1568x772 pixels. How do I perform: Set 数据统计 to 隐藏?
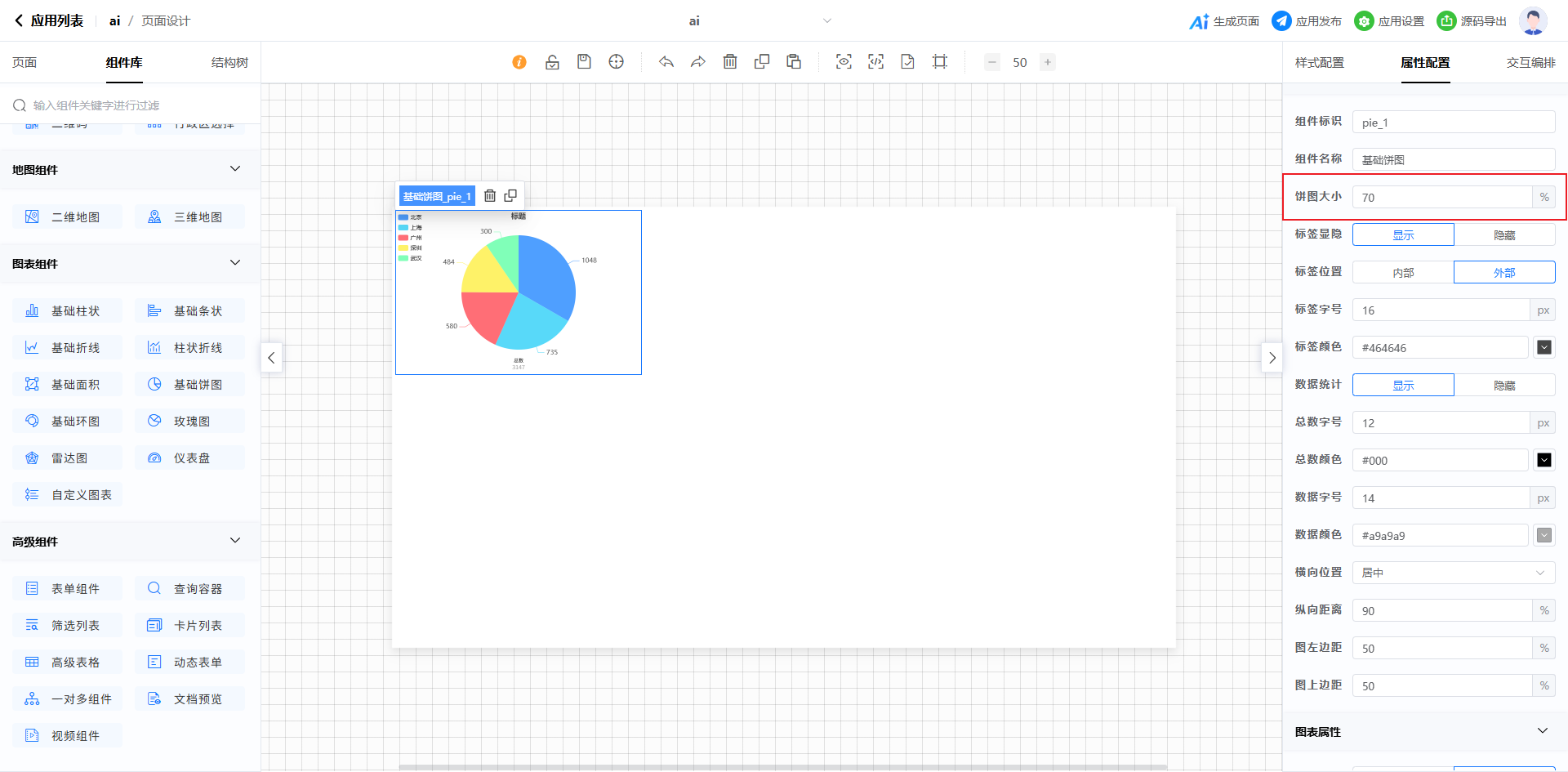tap(1504, 386)
